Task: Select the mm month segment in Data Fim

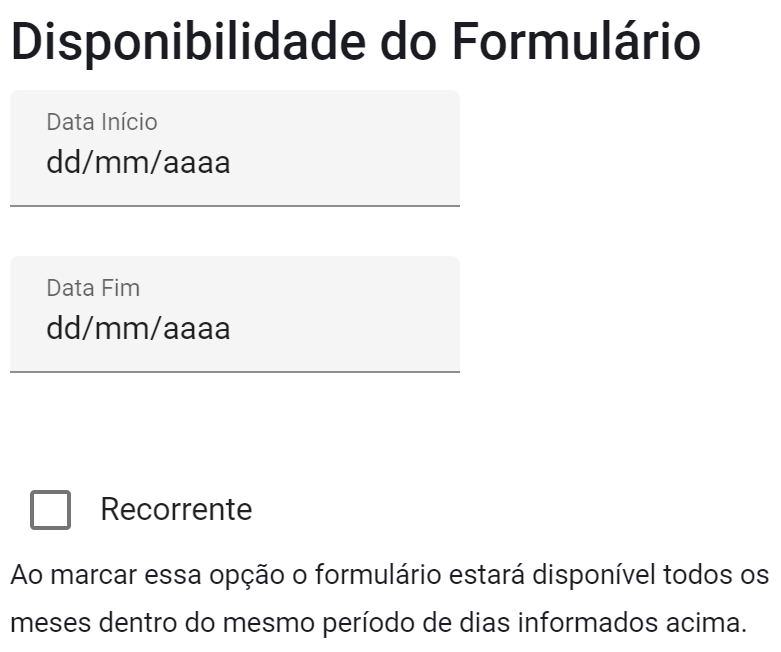Action: click(119, 328)
